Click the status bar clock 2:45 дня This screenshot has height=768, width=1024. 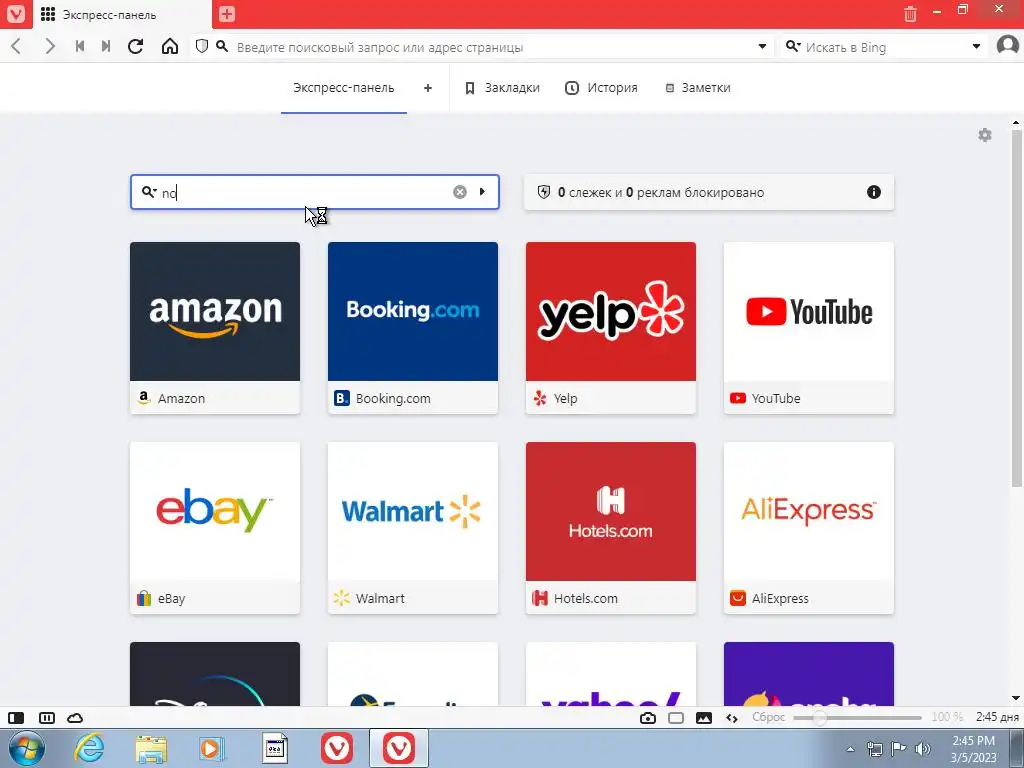(997, 717)
